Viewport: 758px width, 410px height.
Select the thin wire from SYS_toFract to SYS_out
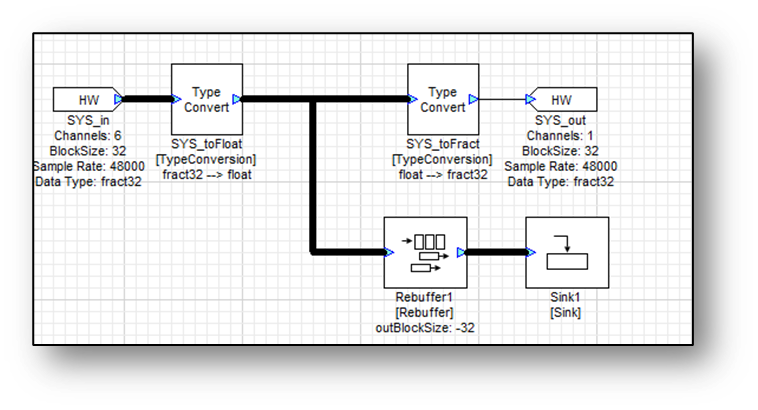coord(500,100)
